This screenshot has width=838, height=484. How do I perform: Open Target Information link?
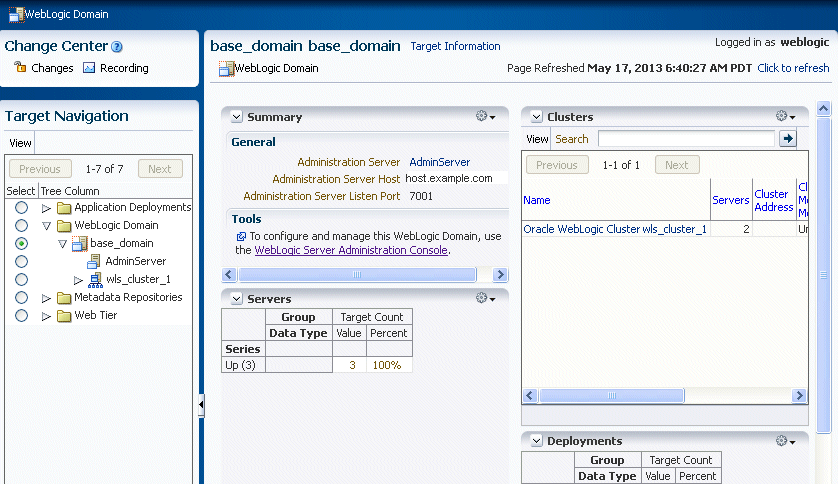point(455,46)
